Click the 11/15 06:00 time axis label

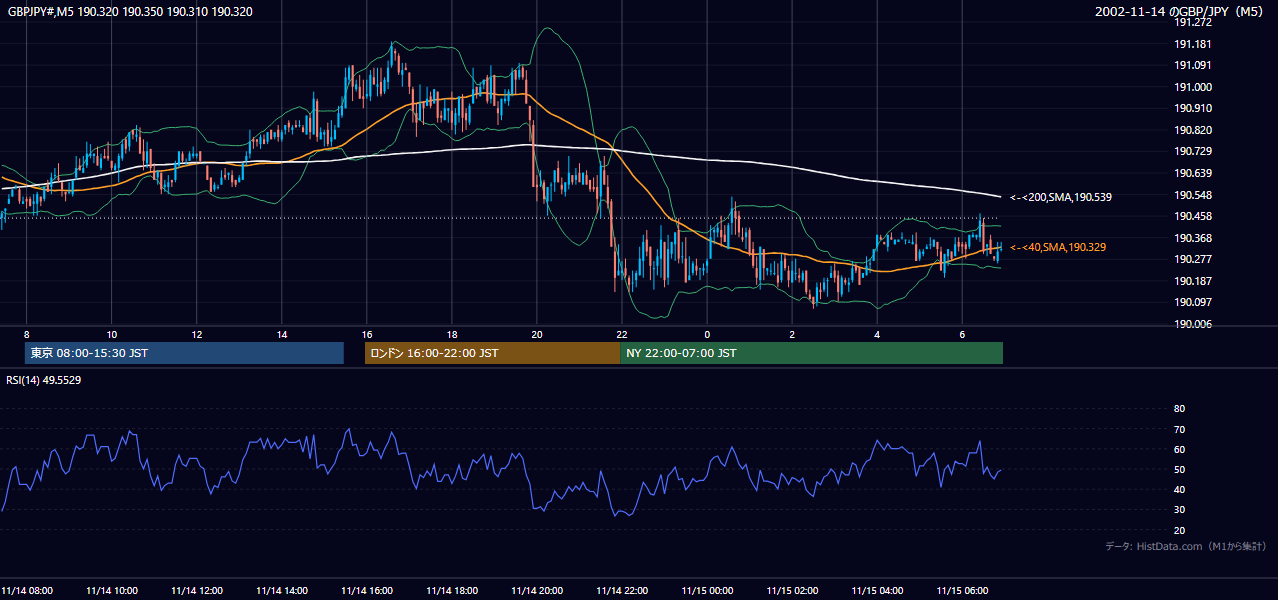(x=962, y=590)
